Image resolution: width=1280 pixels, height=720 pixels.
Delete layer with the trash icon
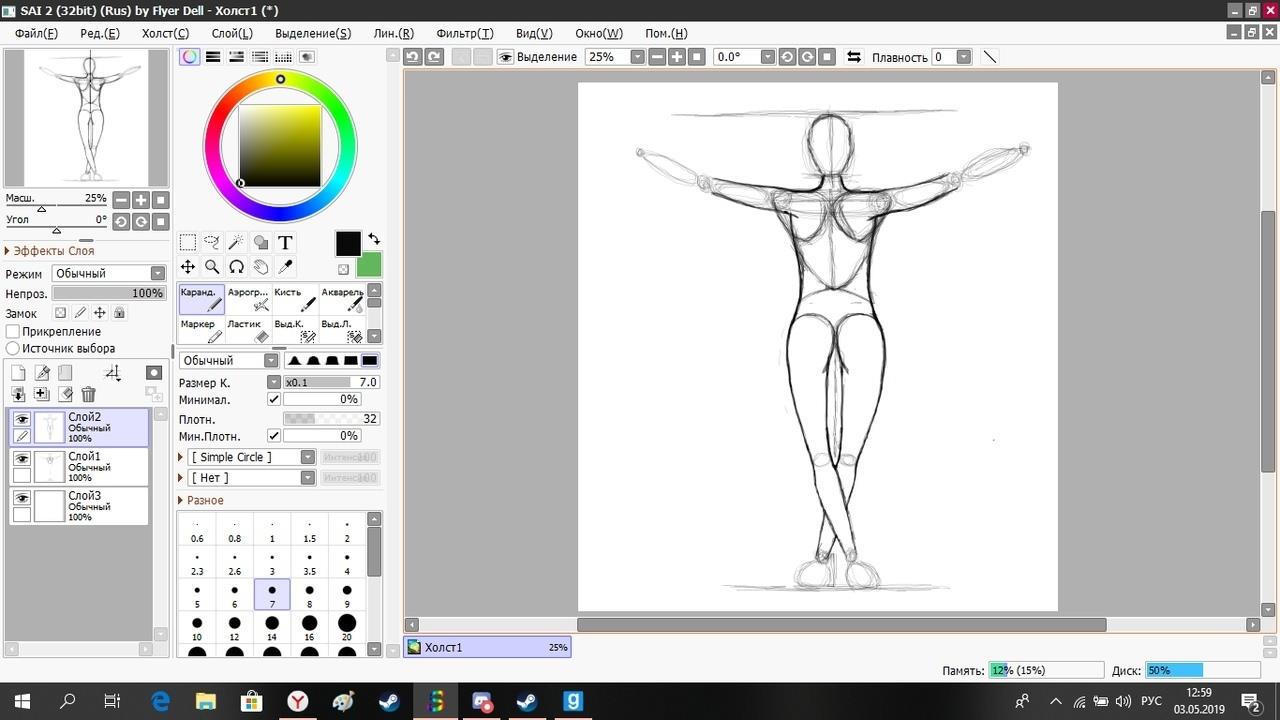pos(88,395)
